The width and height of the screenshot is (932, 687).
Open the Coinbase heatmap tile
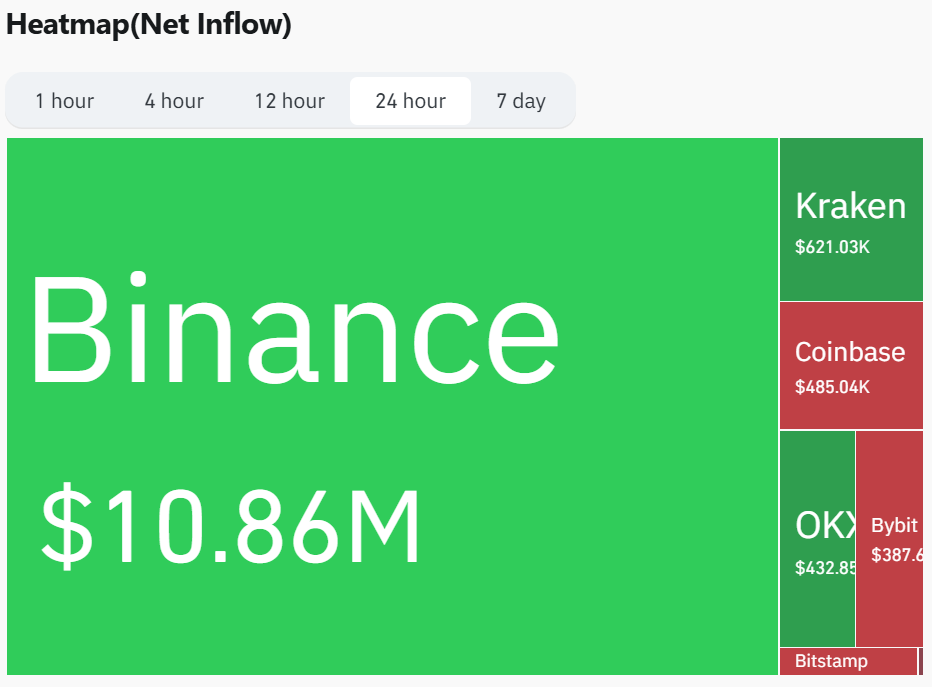click(x=851, y=365)
